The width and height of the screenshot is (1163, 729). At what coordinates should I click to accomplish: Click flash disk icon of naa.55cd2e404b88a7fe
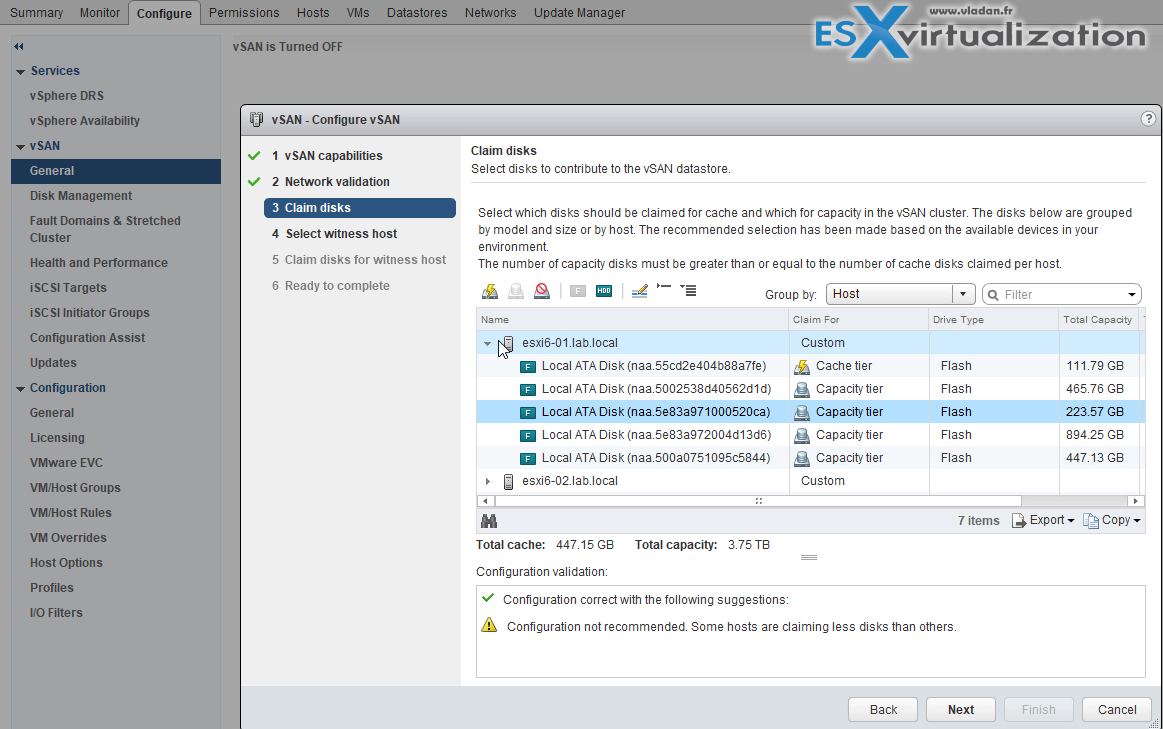pyautogui.click(x=528, y=366)
